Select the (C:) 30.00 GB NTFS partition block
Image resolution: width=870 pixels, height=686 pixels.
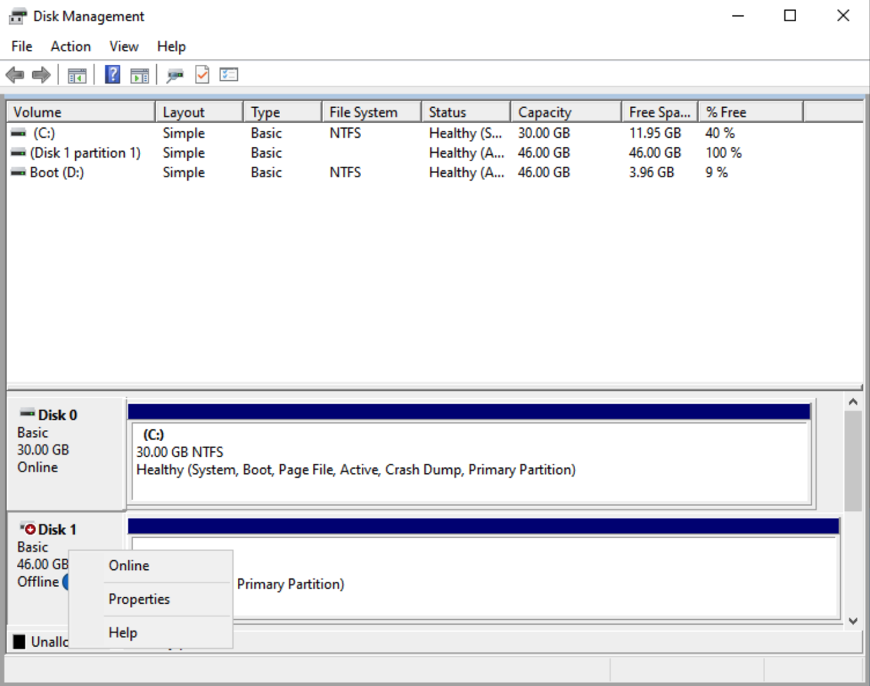point(471,462)
